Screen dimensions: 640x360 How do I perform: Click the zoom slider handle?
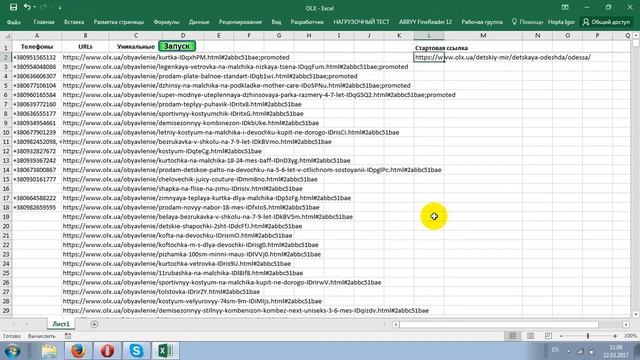[x=588, y=336]
